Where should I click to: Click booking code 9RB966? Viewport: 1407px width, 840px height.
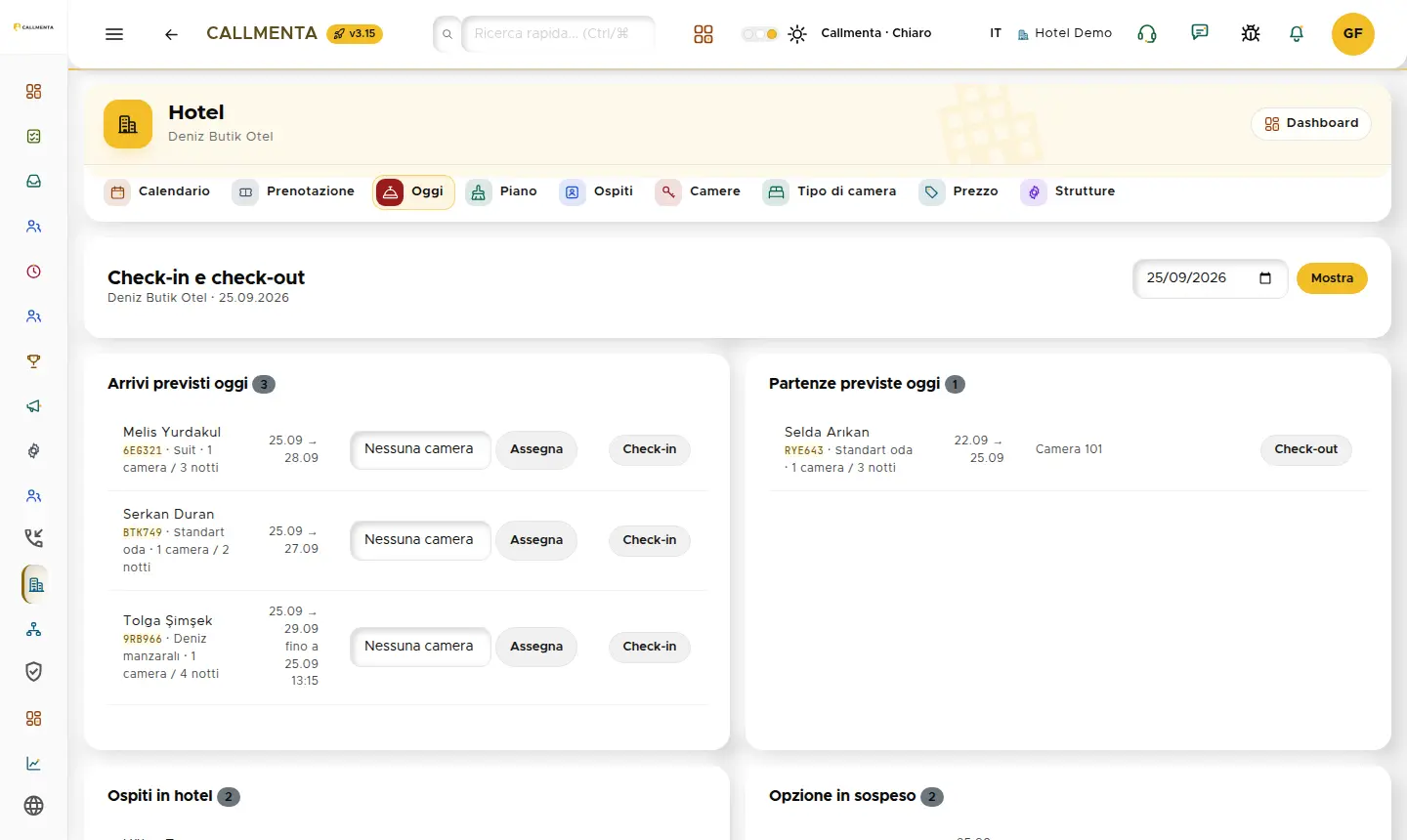(143, 640)
